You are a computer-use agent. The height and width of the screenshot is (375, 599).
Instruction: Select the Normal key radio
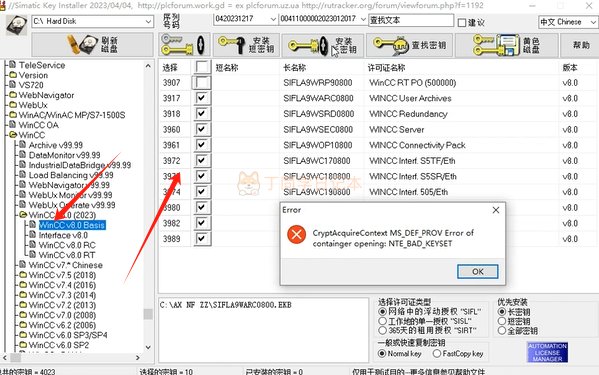(382, 354)
